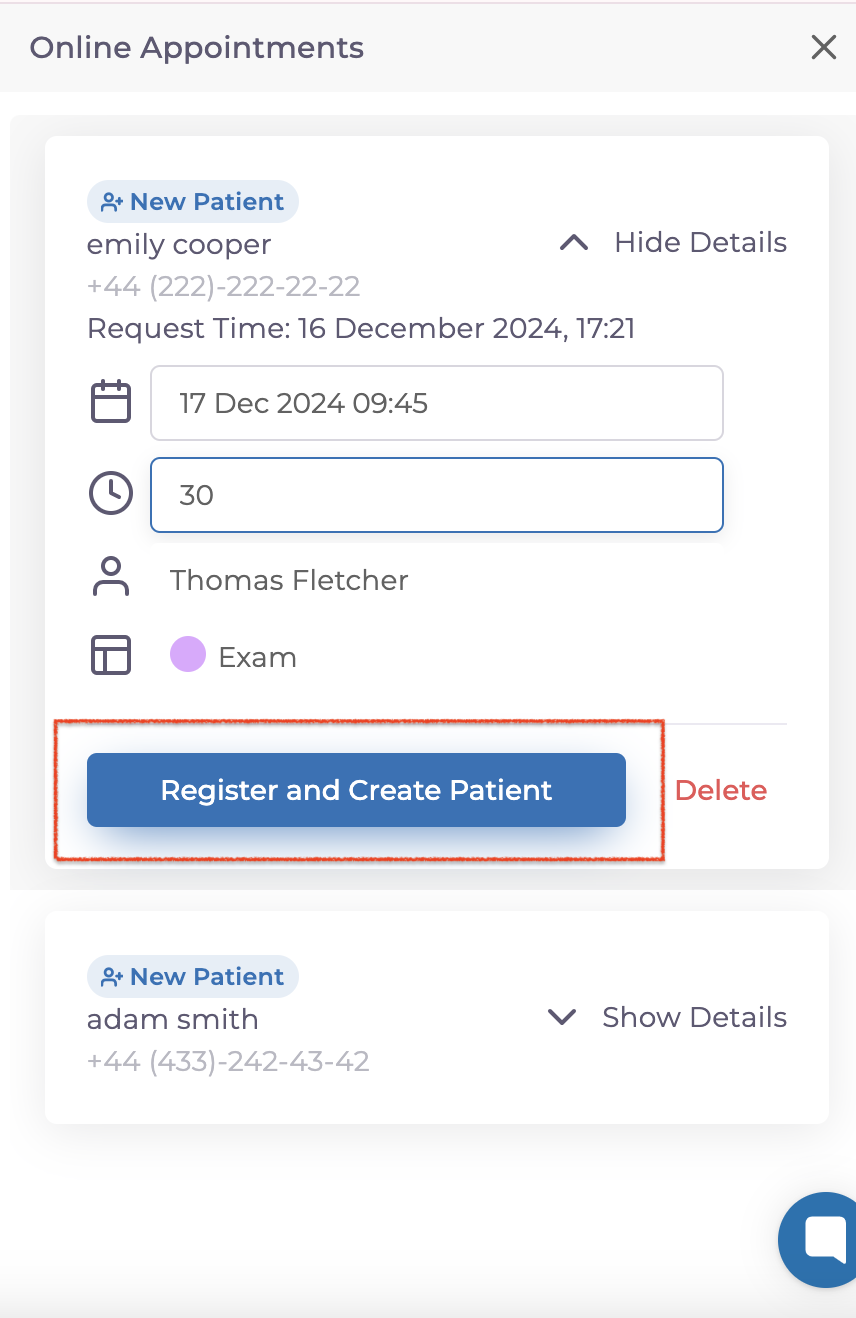Click the New Patient badge for emily cooper
The image size is (856, 1318).
click(193, 202)
